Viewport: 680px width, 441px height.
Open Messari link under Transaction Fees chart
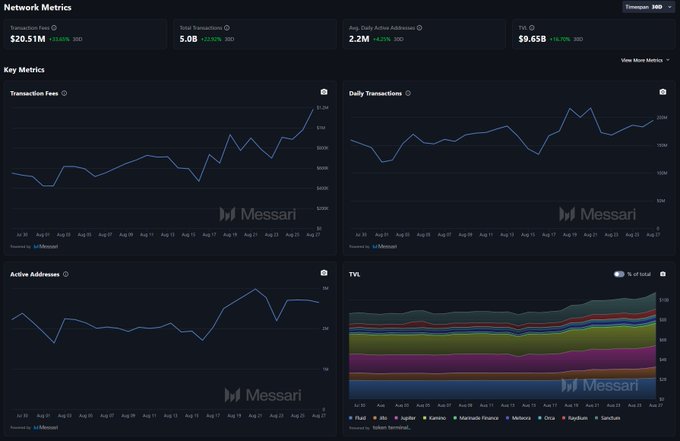pos(46,246)
